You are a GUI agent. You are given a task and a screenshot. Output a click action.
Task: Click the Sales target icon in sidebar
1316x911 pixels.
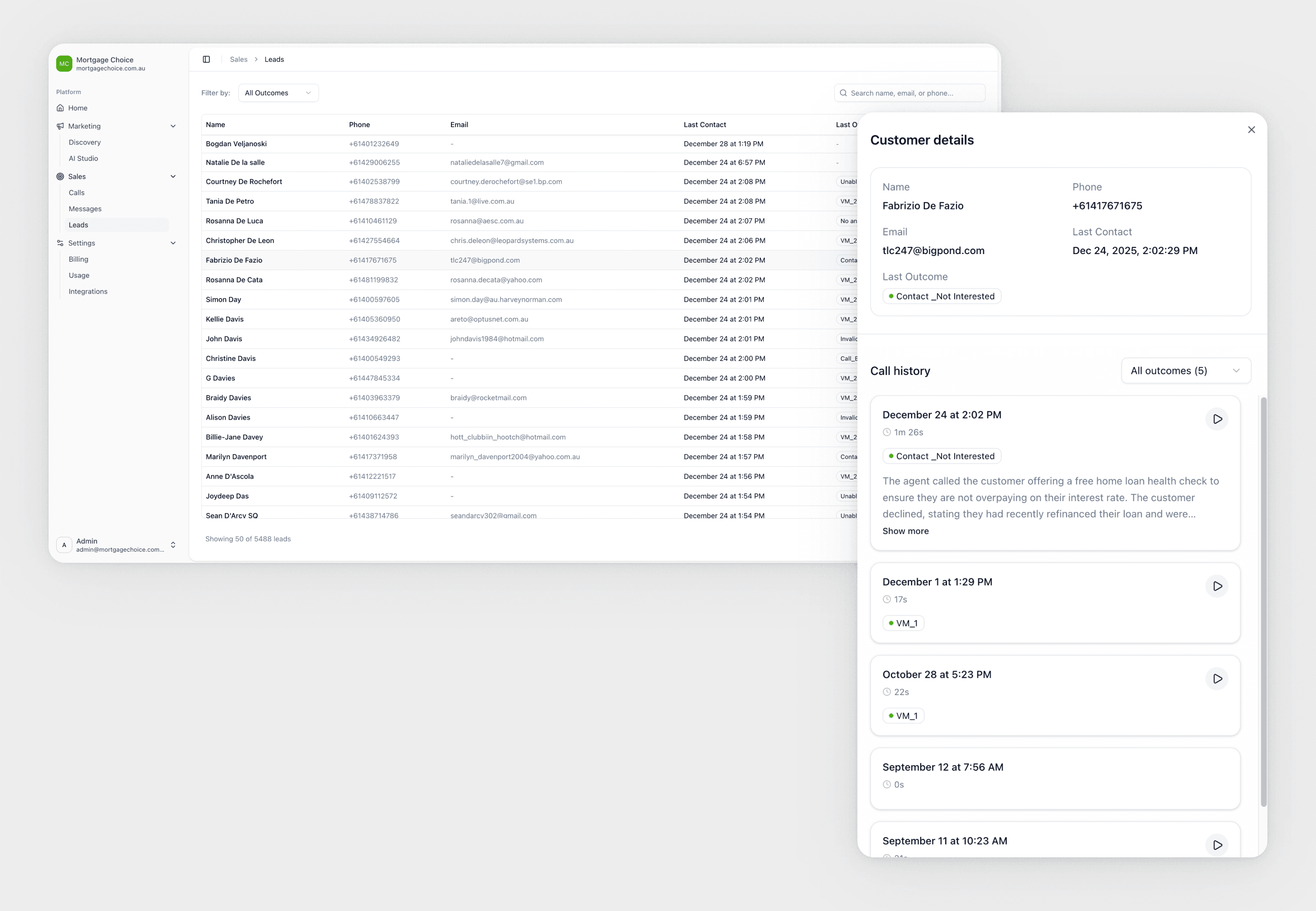61,176
